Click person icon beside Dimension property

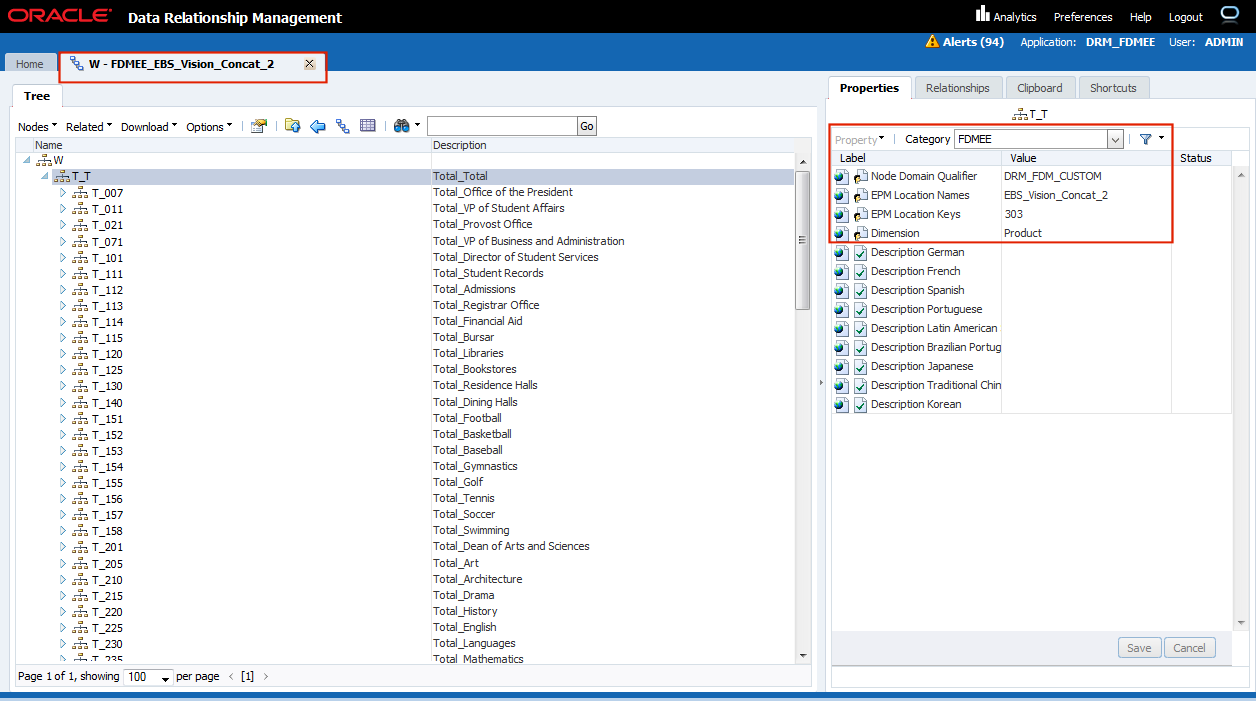(x=860, y=233)
